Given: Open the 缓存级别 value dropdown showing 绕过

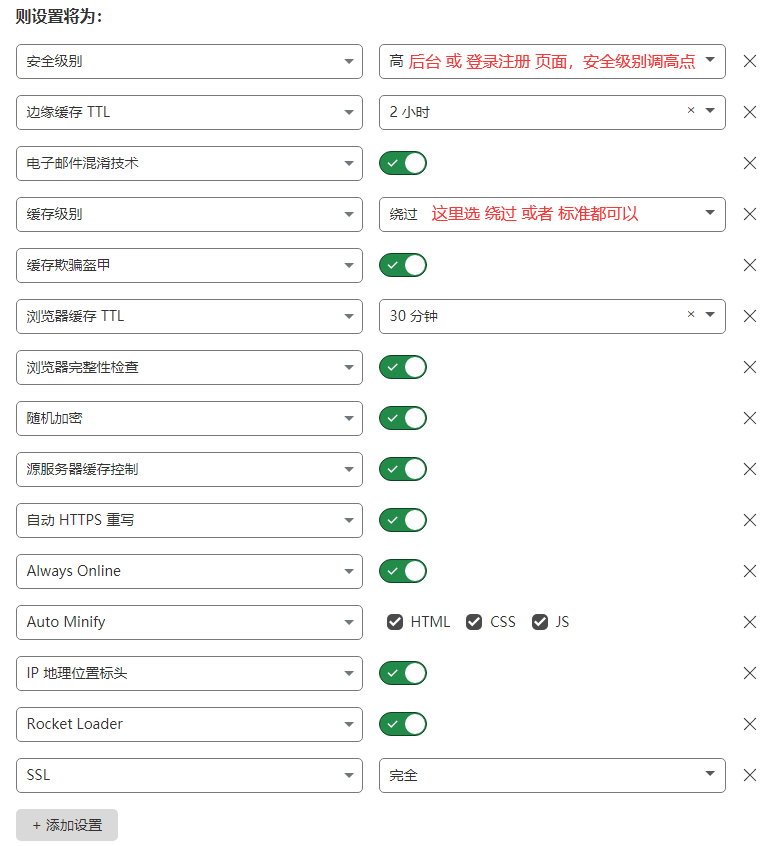Looking at the screenshot, I should (x=552, y=214).
